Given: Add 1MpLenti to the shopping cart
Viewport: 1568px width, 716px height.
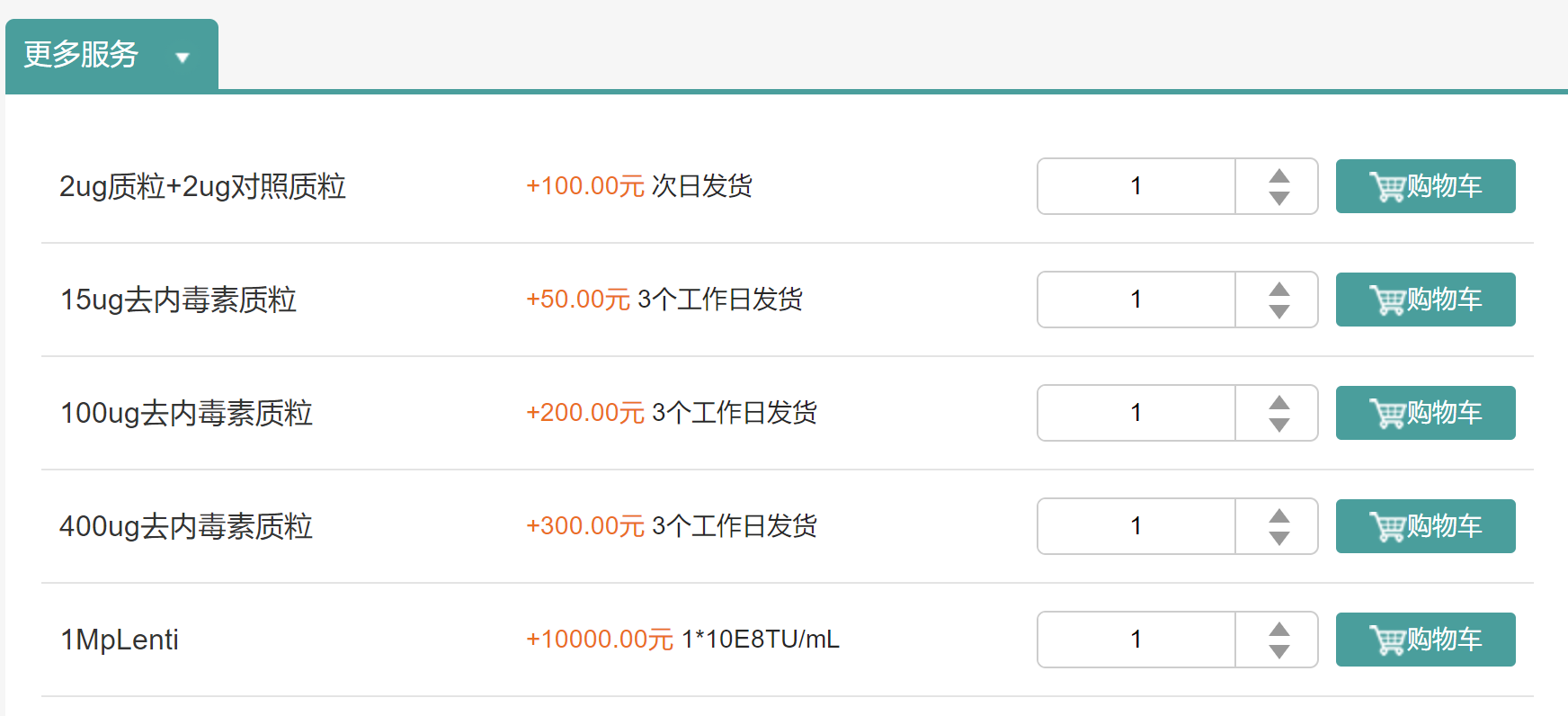Looking at the screenshot, I should [x=1425, y=640].
